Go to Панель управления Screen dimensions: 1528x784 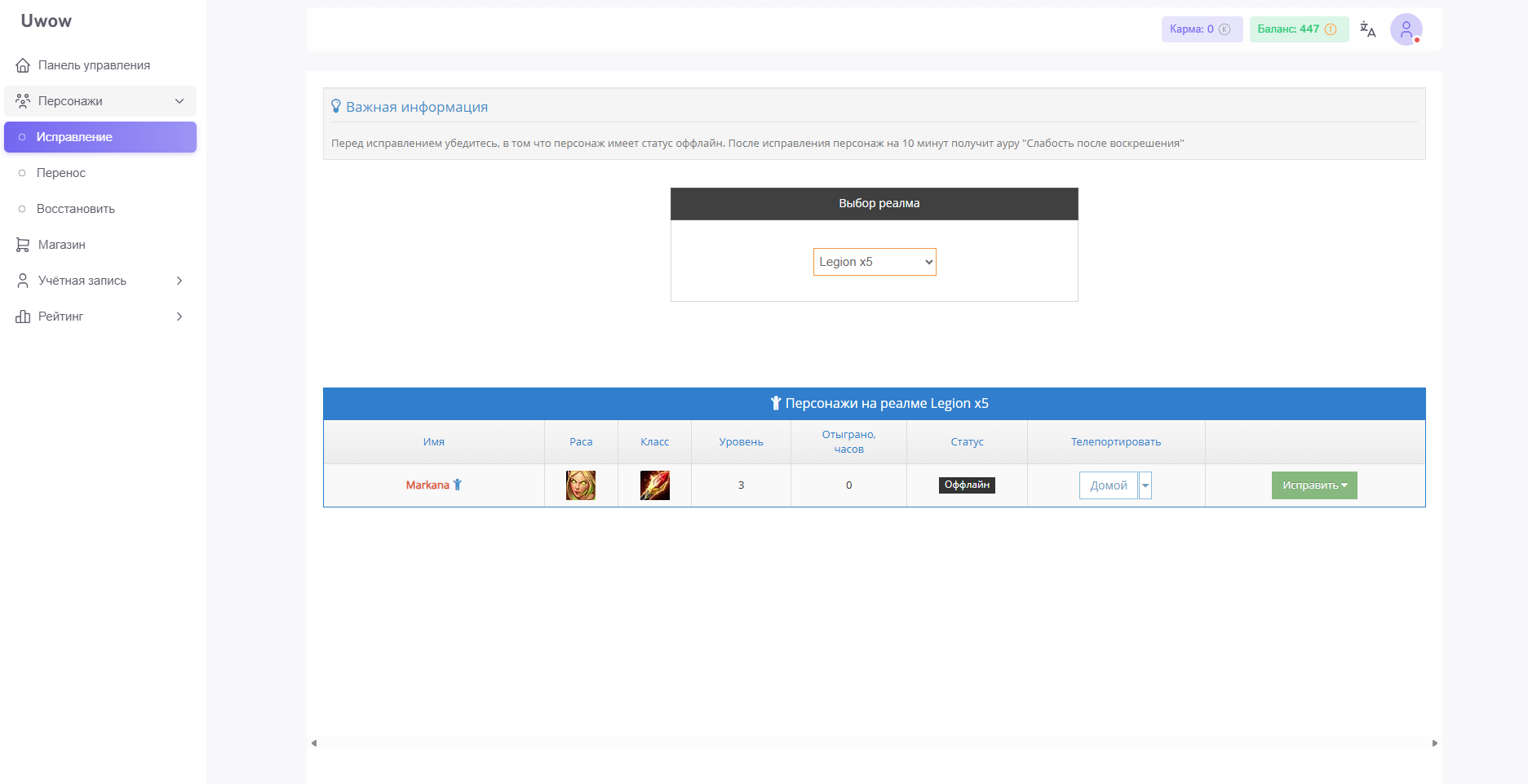click(x=94, y=65)
